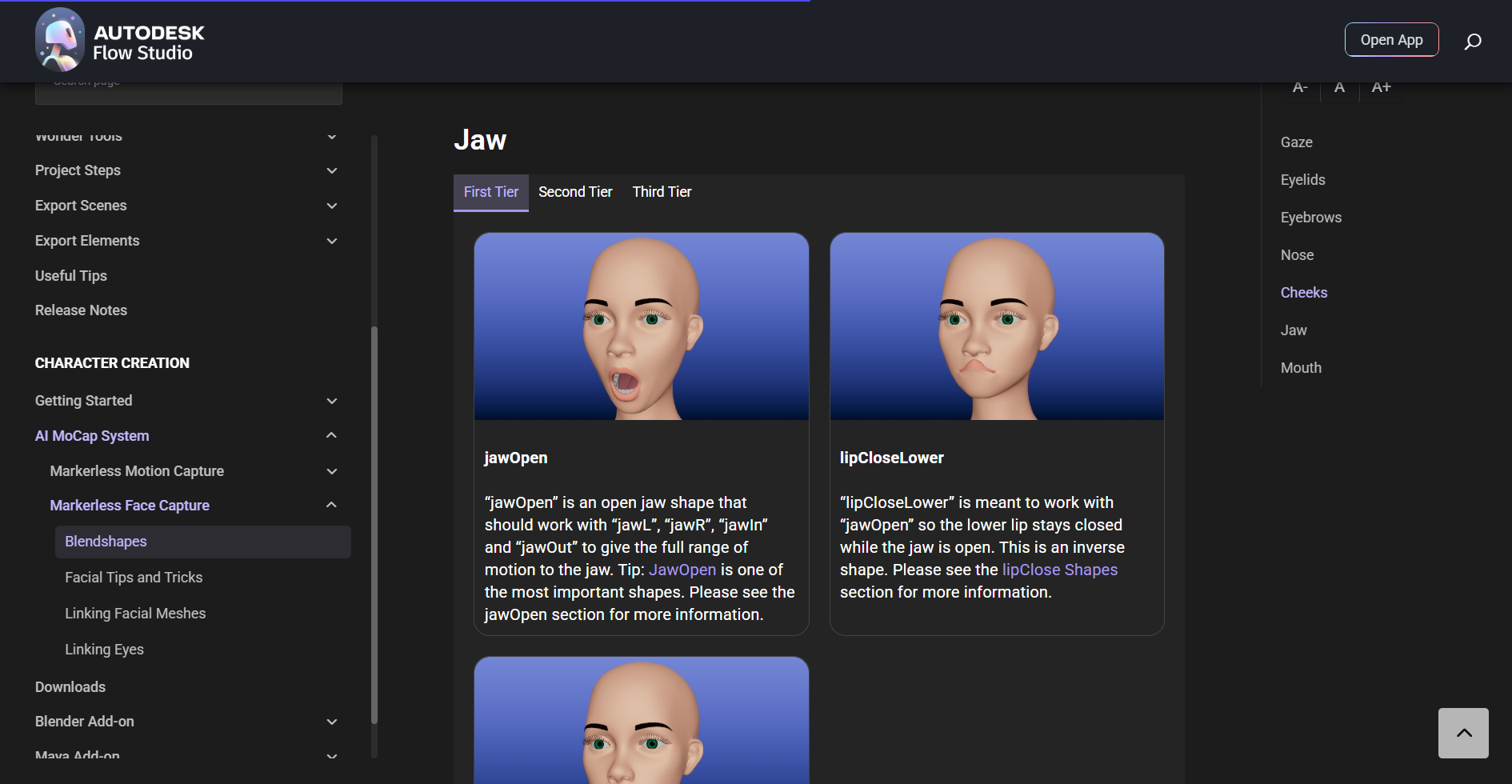Decrease font size with A- button
Screen dimensions: 1512x784
tap(1300, 88)
